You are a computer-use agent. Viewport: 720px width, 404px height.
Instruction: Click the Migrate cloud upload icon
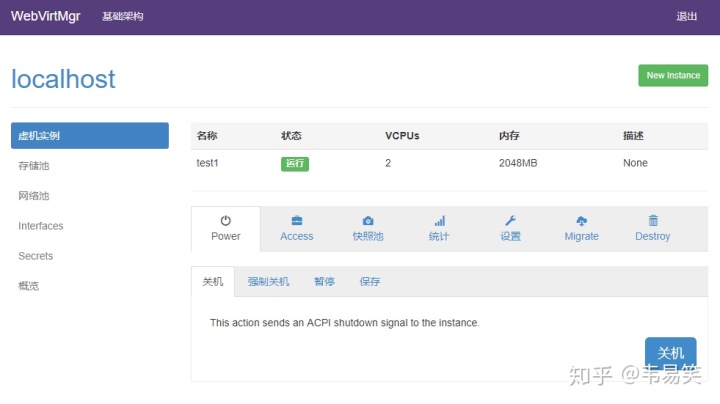pyautogui.click(x=581, y=221)
